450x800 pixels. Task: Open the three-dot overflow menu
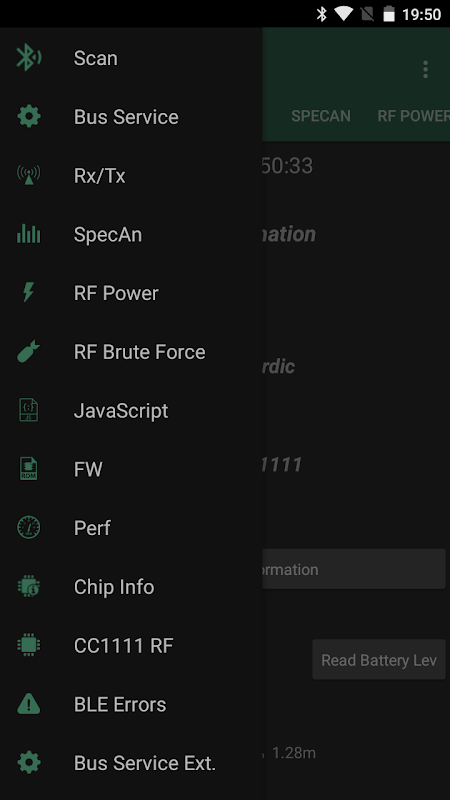click(x=426, y=69)
